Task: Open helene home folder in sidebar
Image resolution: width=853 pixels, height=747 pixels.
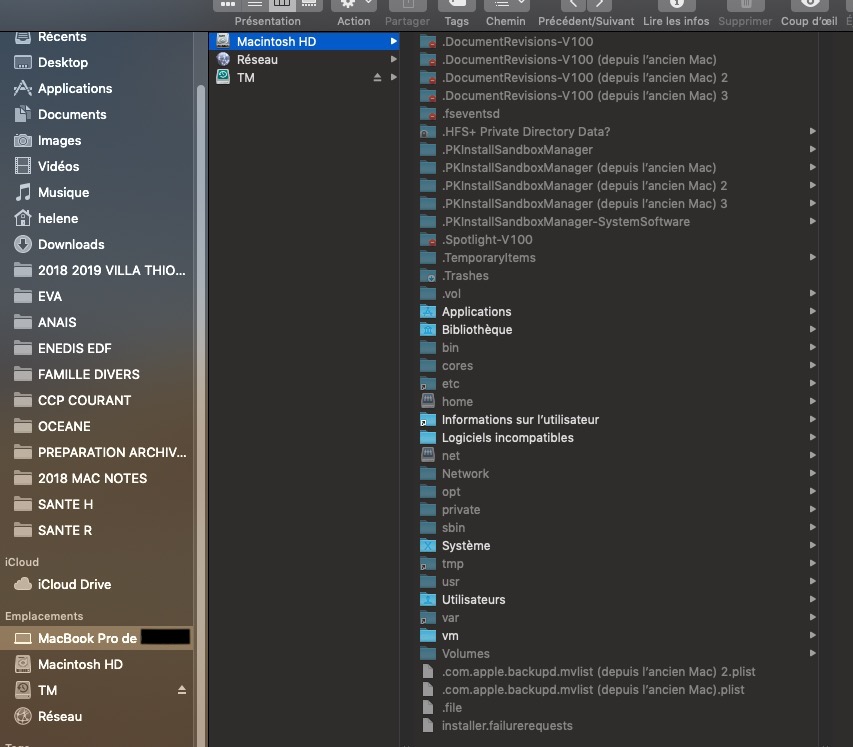Action: 96,218
